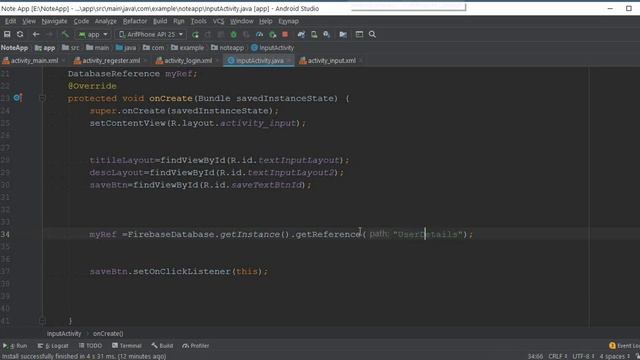Screen dimensions: 640x360
Task: Click line number 34 in the gutter
Action: (5, 234)
